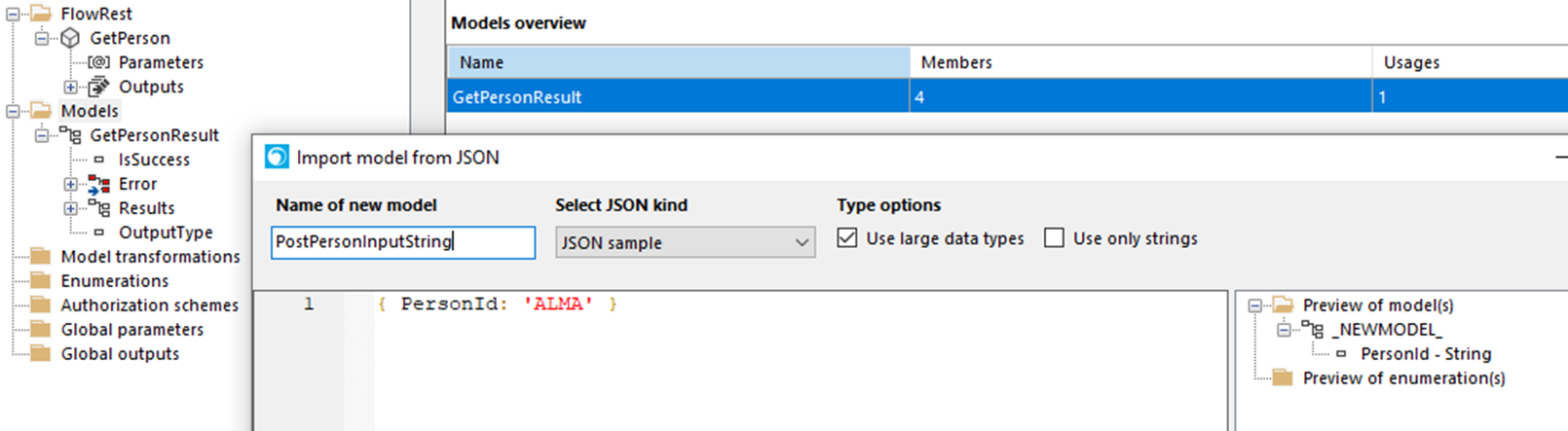The height and width of the screenshot is (431, 1568).
Task: Click the Name of new model field
Action: point(403,242)
